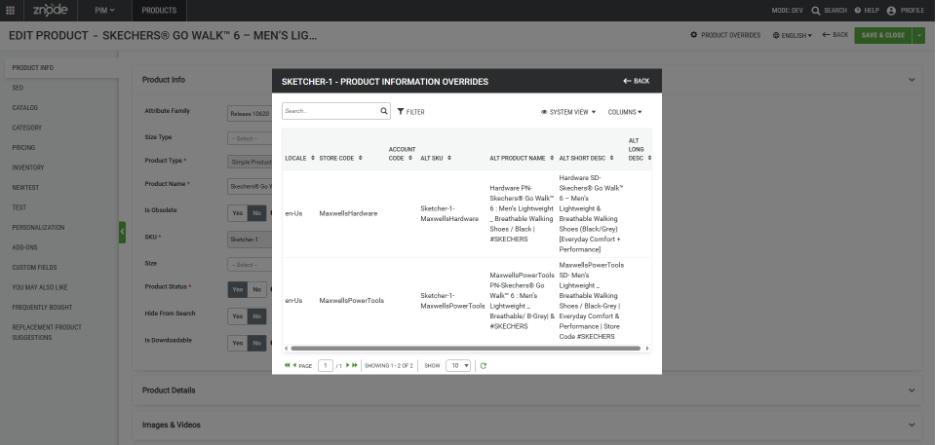This screenshot has height=445, width=936.
Task: Click Back in the page header
Action: point(835,35)
